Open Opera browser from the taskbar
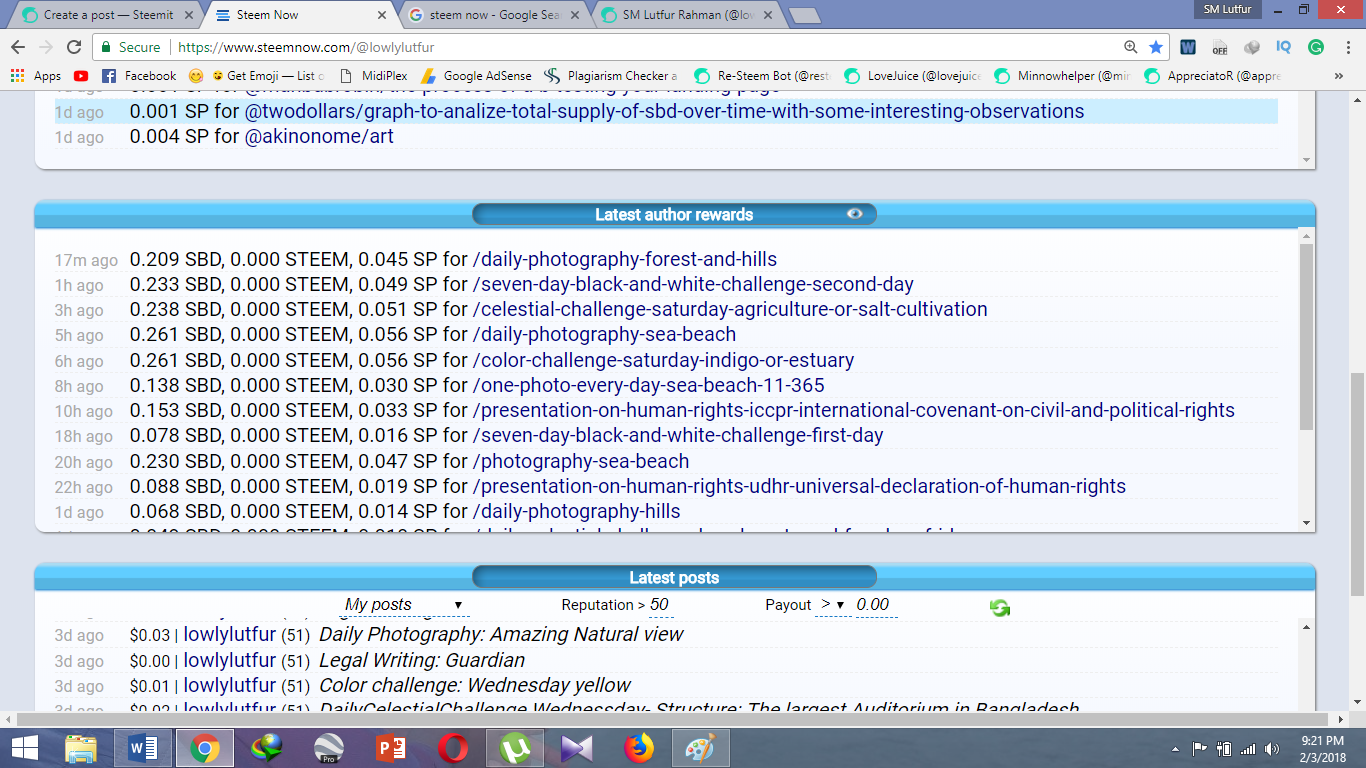 [x=452, y=748]
